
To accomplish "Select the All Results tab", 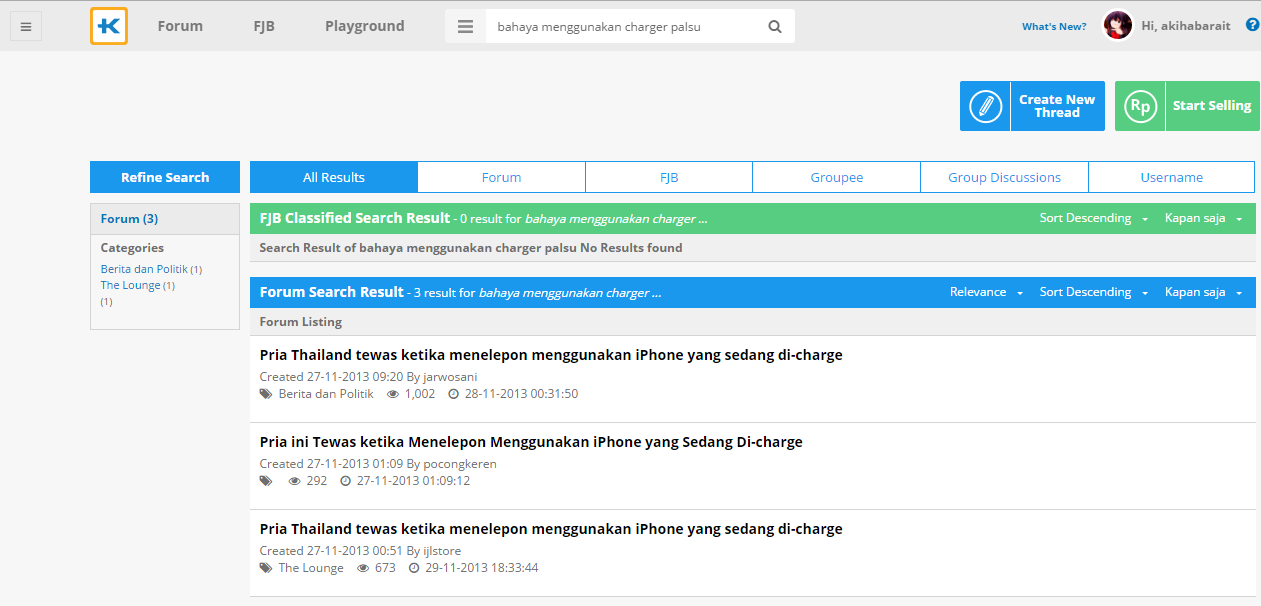I will click(334, 177).
